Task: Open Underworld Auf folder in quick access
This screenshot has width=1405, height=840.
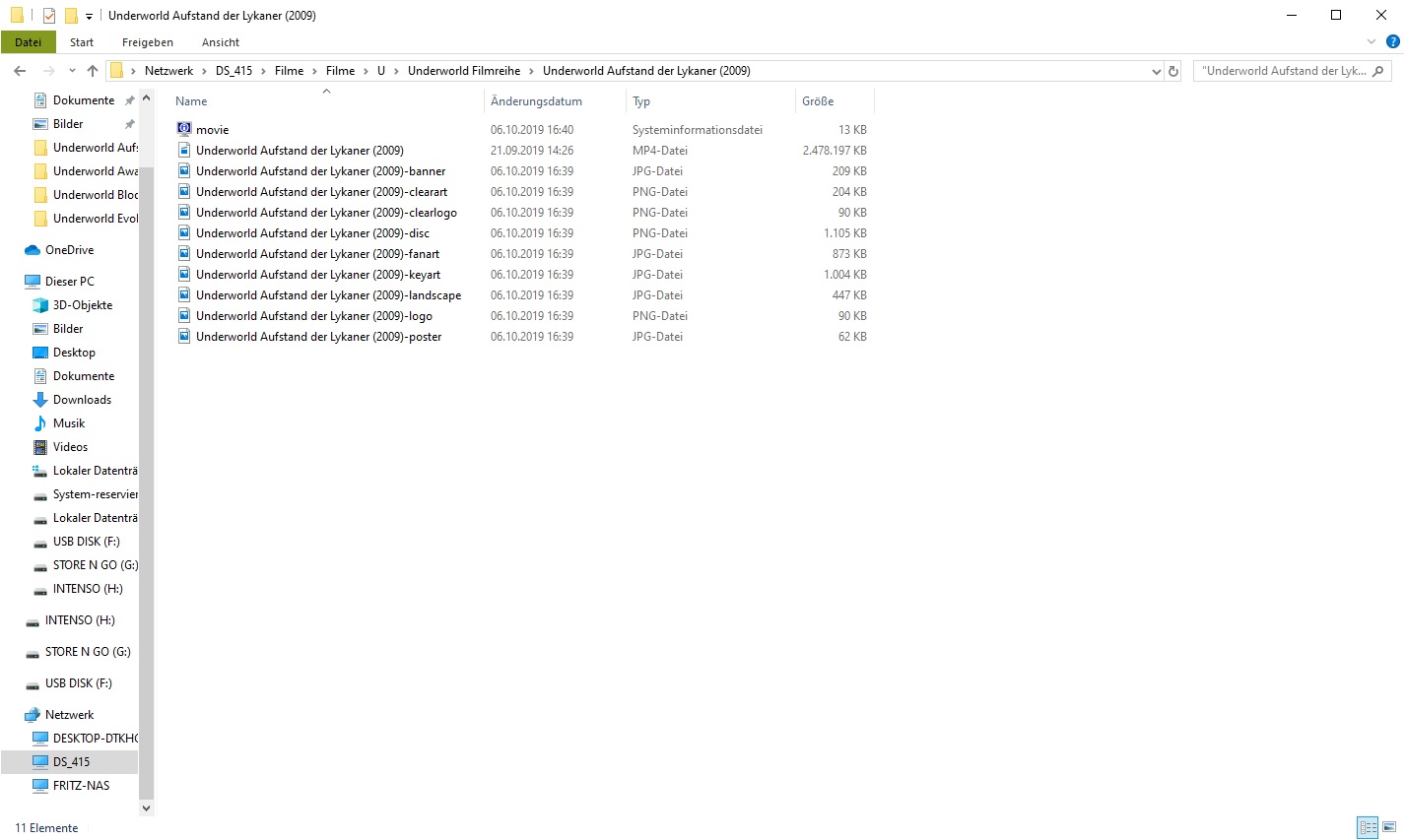Action: coord(96,148)
